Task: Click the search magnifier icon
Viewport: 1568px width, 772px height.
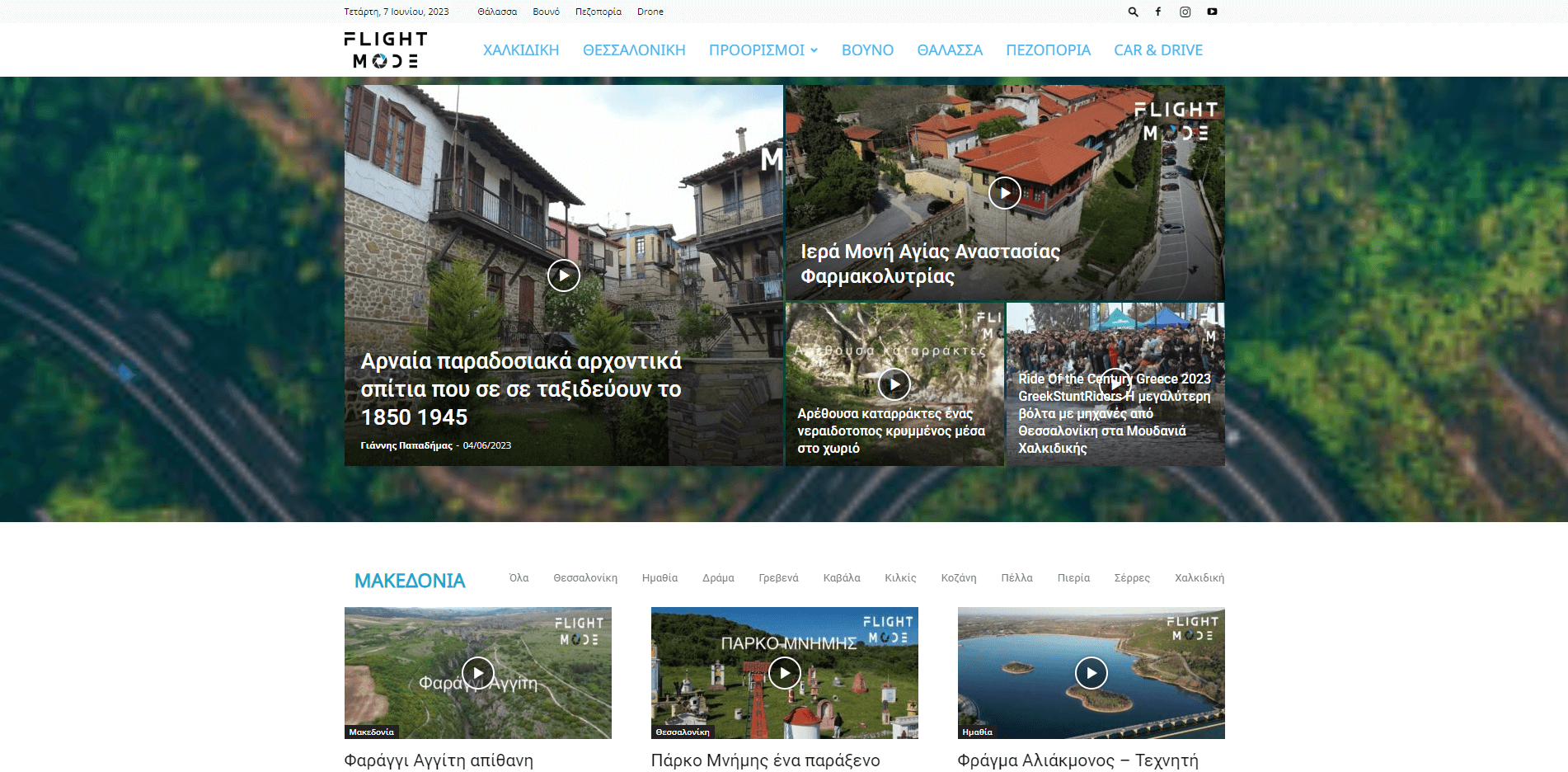Action: [x=1133, y=12]
